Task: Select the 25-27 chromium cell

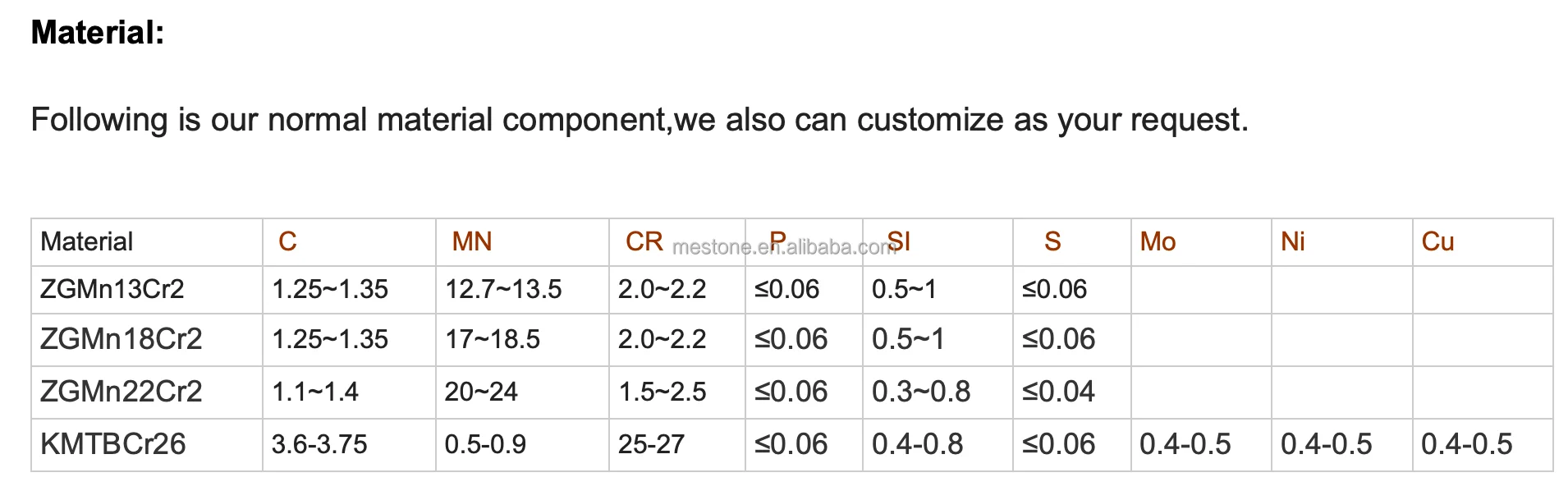Action: pos(651,444)
